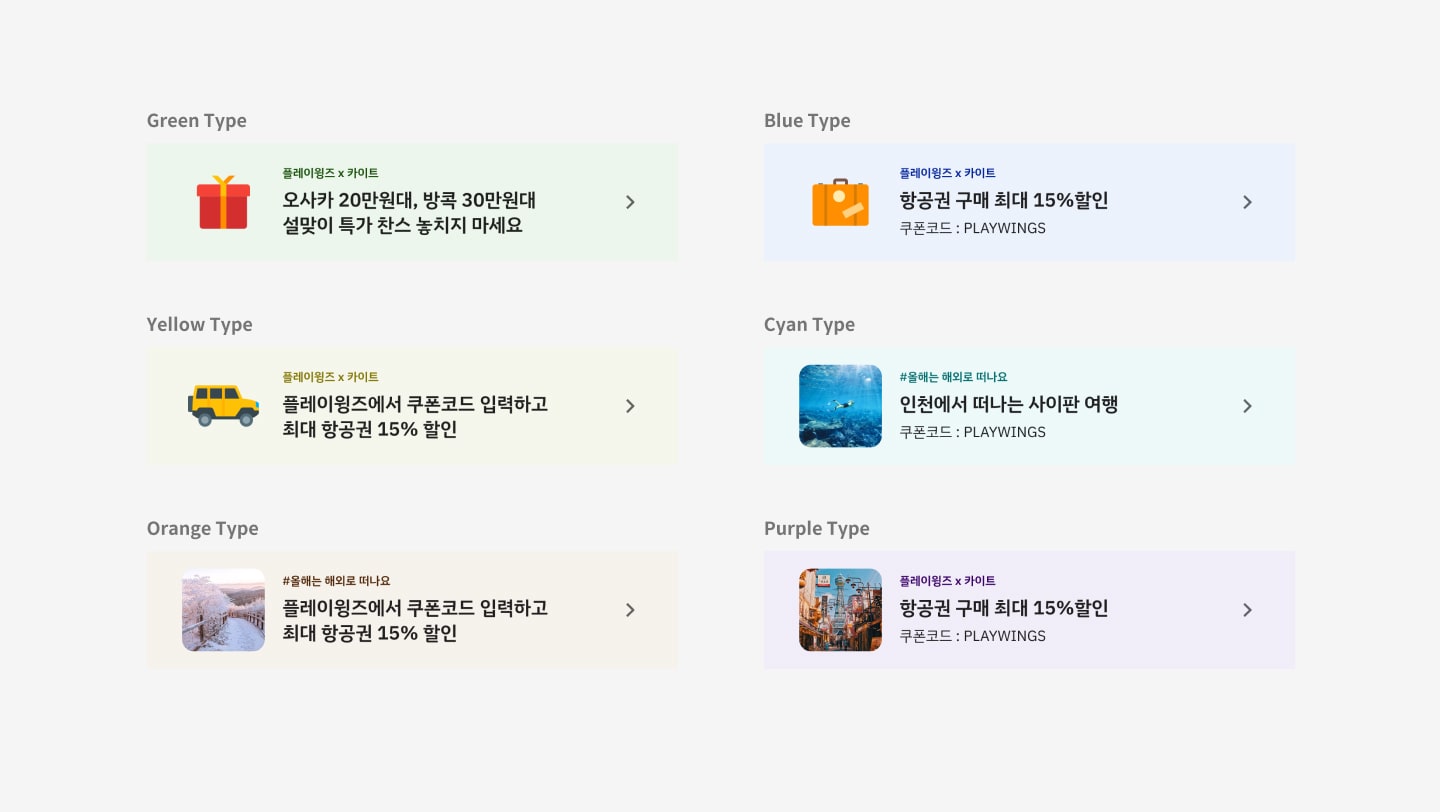The image size is (1440, 812).
Task: Expand the Cyan Type banner via its chevron
Action: tap(1247, 406)
